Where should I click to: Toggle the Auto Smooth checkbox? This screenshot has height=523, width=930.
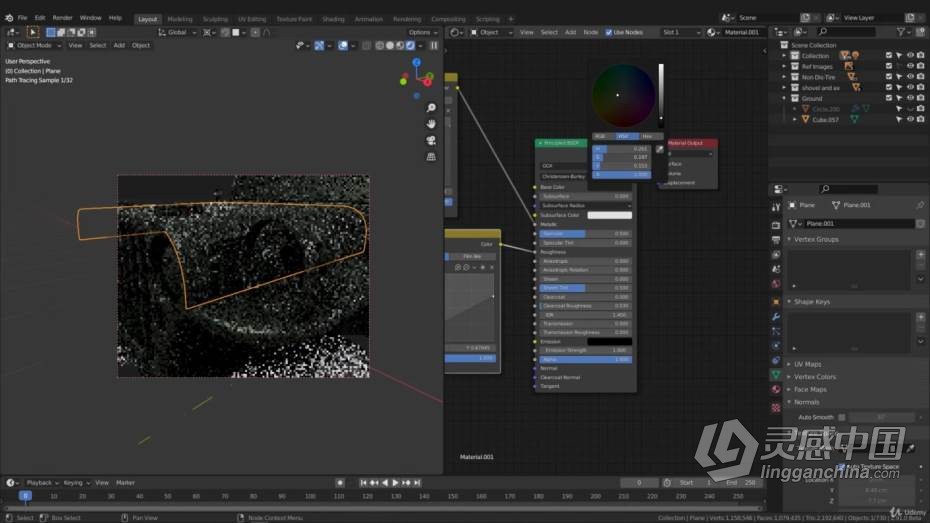click(x=842, y=417)
